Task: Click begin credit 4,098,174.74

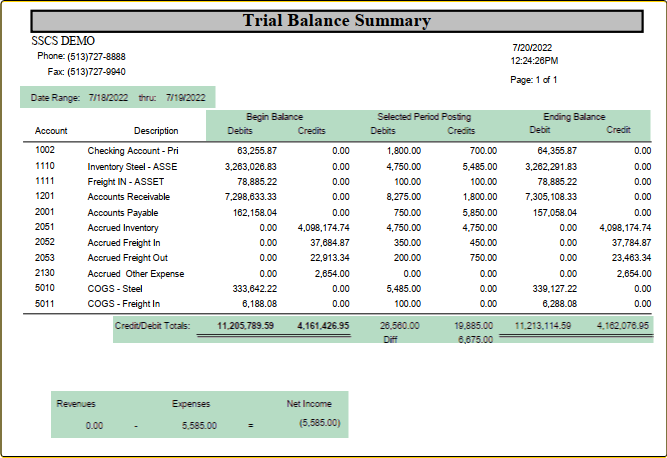Action: pos(324,228)
